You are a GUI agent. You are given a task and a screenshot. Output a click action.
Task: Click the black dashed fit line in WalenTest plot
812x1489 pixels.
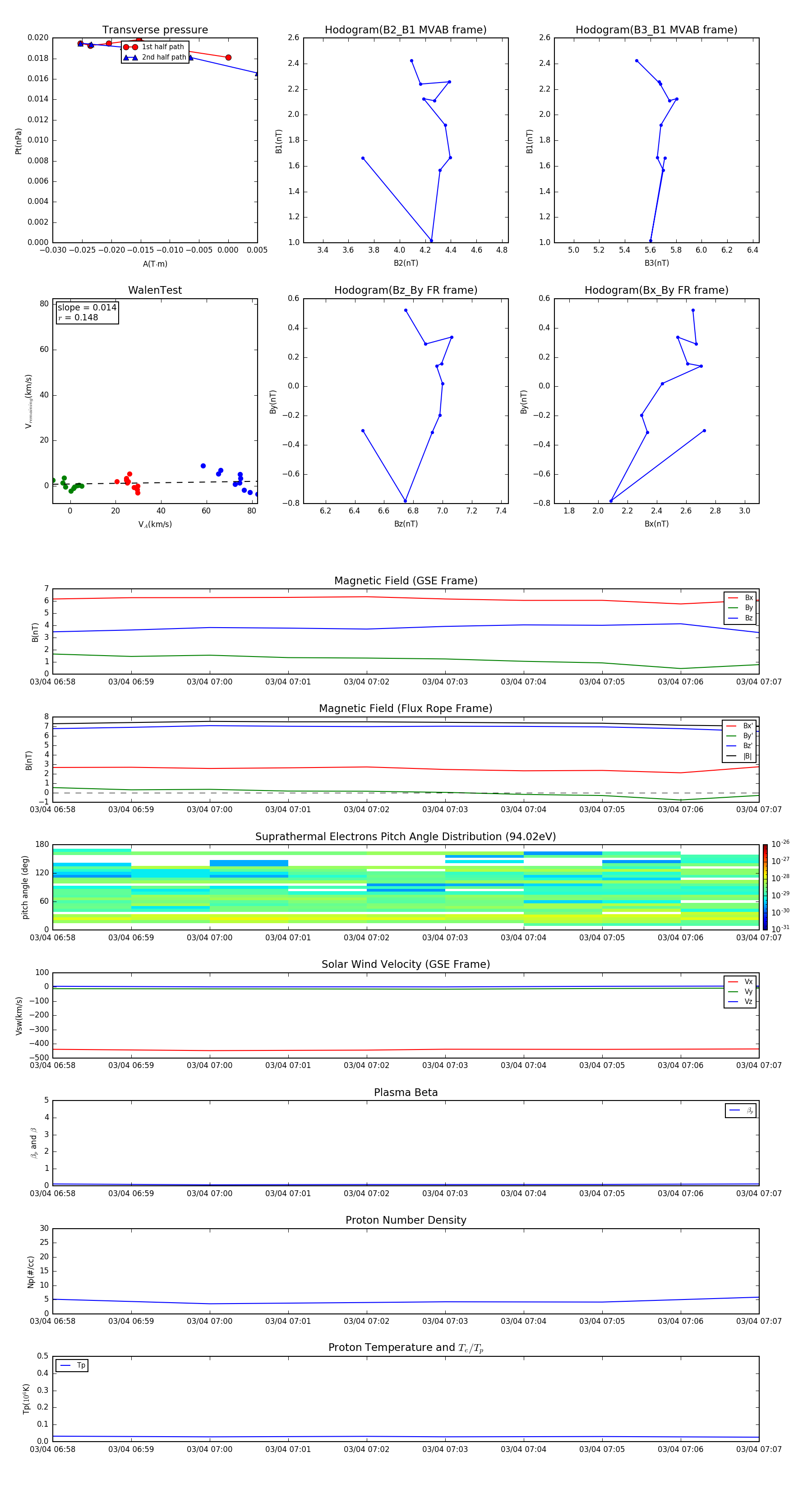155,483
